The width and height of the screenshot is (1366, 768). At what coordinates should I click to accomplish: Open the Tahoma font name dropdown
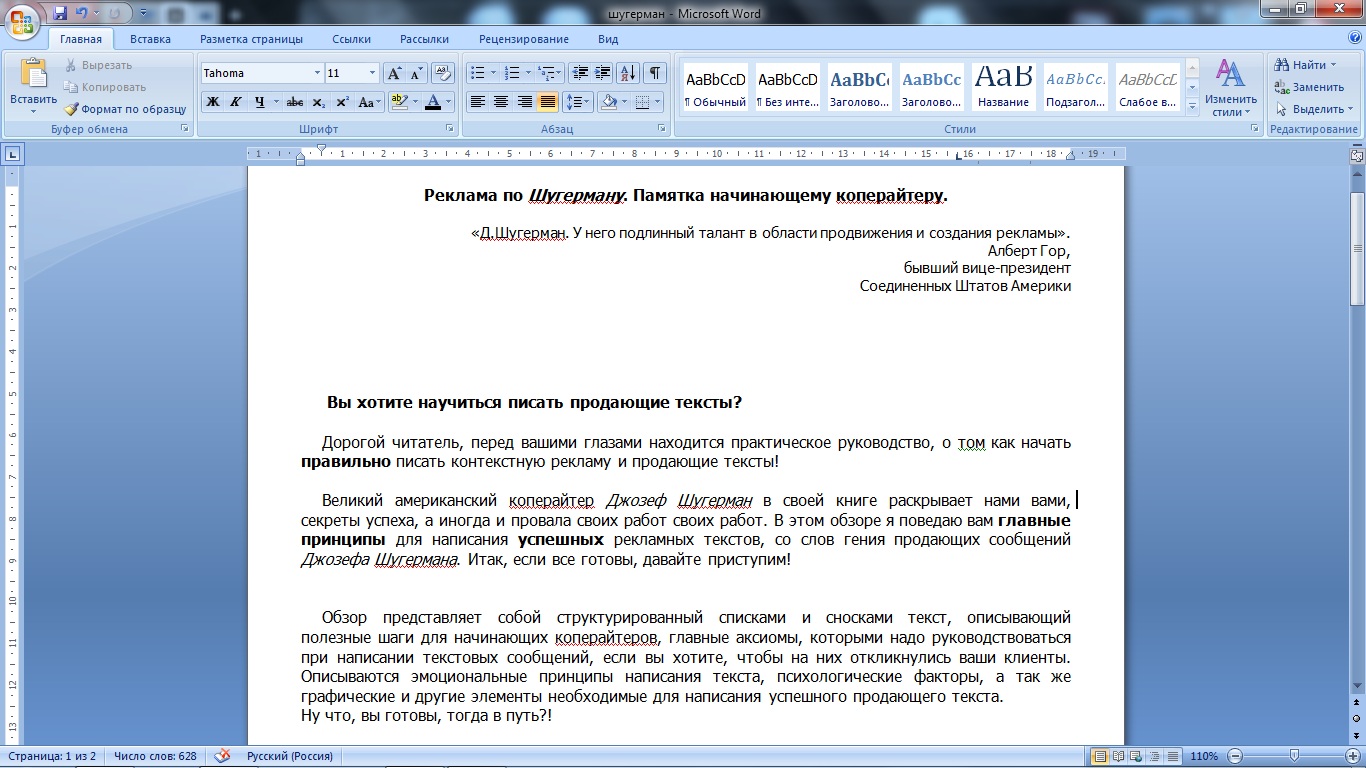pos(317,73)
